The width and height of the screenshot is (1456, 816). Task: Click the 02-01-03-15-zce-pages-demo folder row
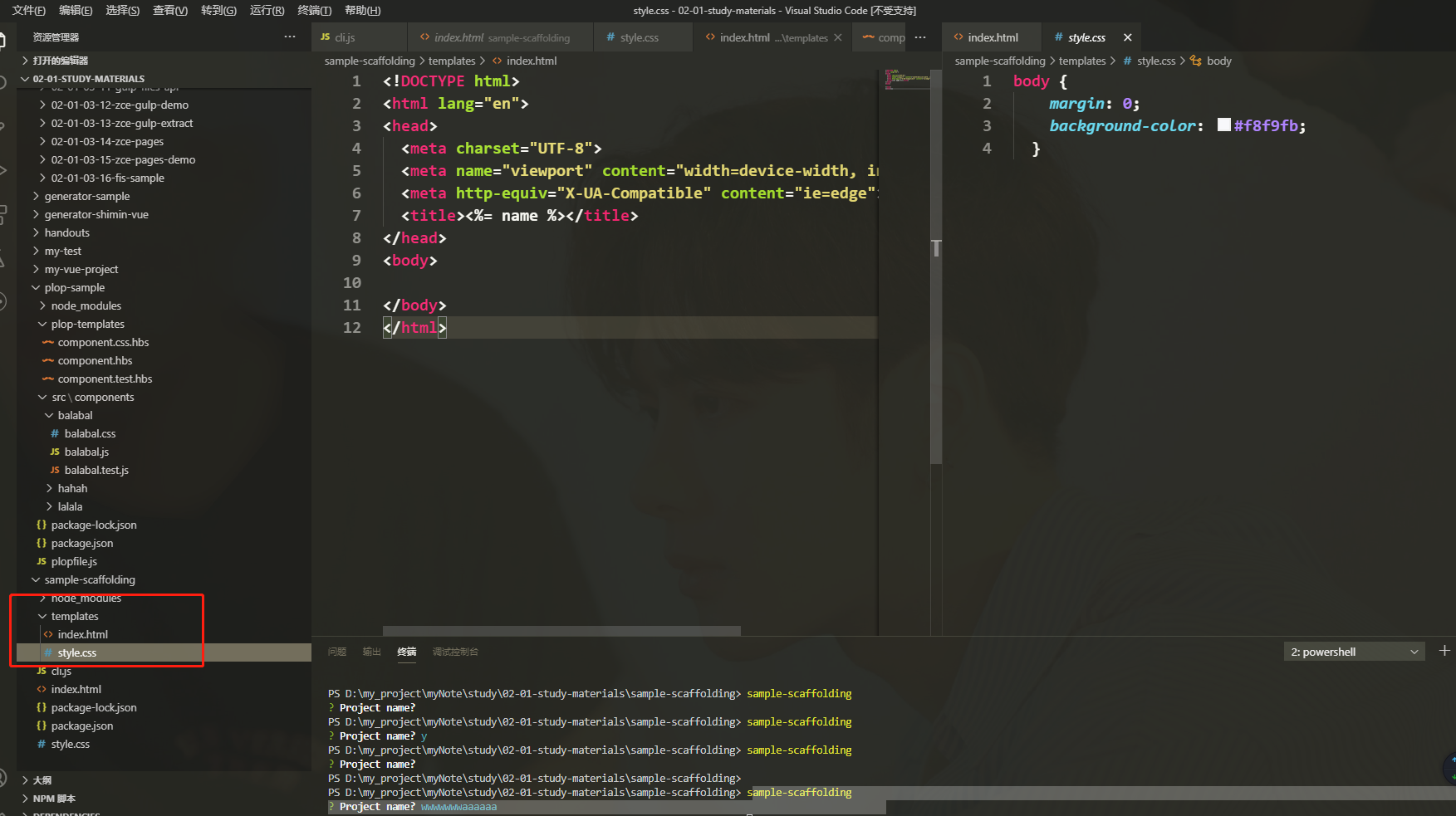(164, 159)
